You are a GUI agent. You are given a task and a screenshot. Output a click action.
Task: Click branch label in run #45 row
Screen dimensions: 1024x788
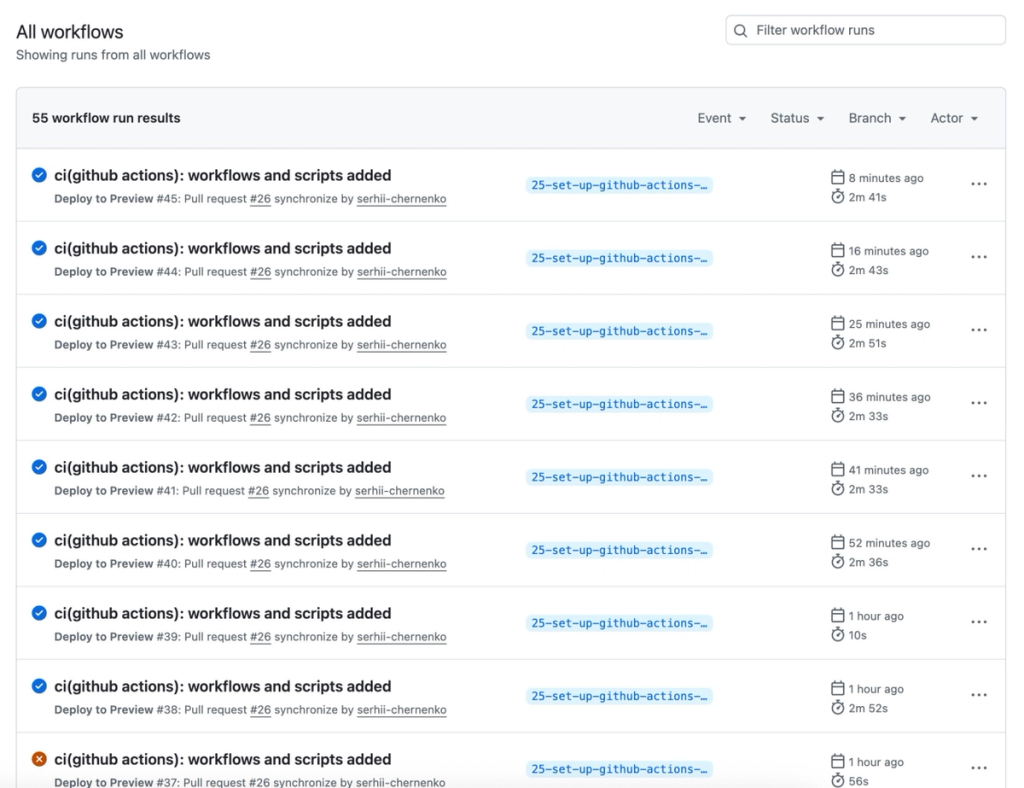tap(619, 185)
